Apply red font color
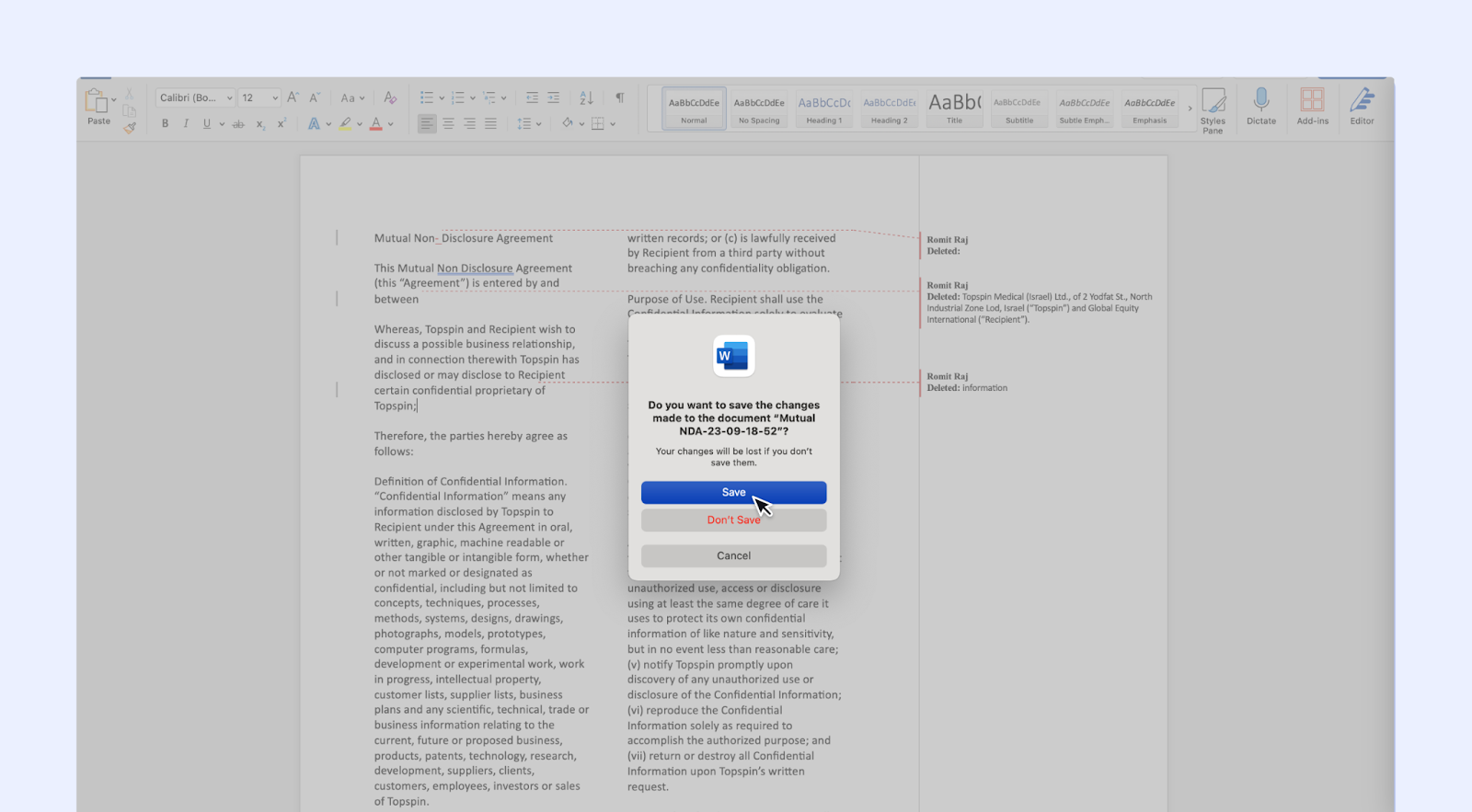Screen dimensions: 1472x812 pyautogui.click(x=375, y=123)
